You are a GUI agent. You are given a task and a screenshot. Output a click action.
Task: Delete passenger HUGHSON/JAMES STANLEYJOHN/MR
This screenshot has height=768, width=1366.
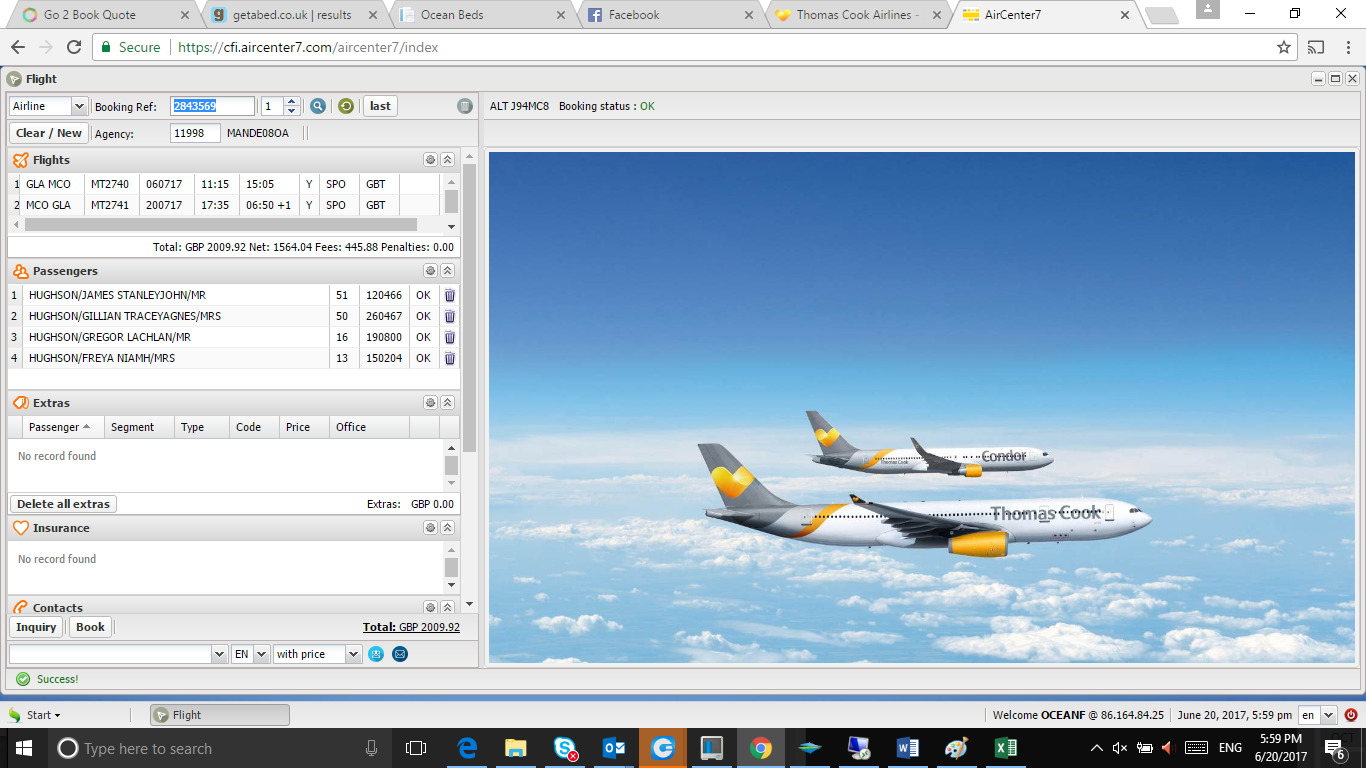[x=450, y=295]
